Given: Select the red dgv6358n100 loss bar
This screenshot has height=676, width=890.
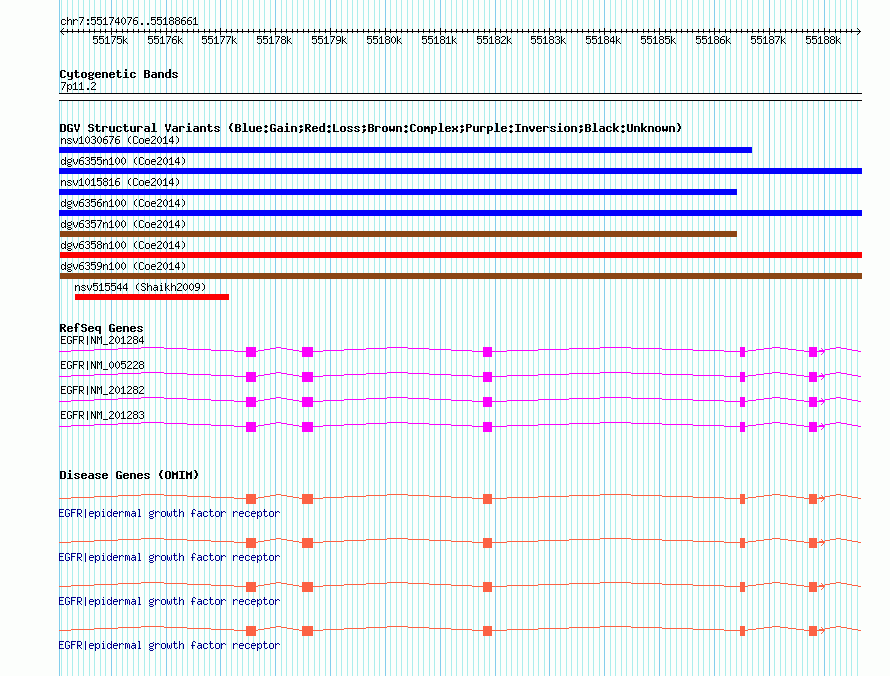Looking at the screenshot, I should [460, 255].
